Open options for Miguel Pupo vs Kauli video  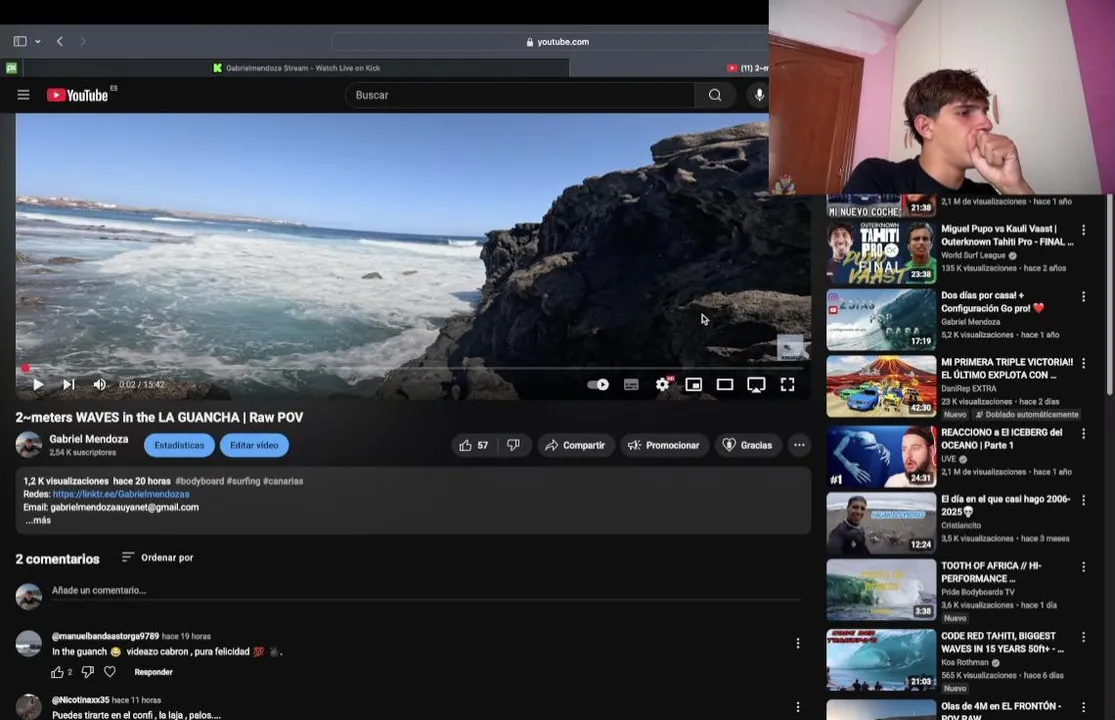1083,230
